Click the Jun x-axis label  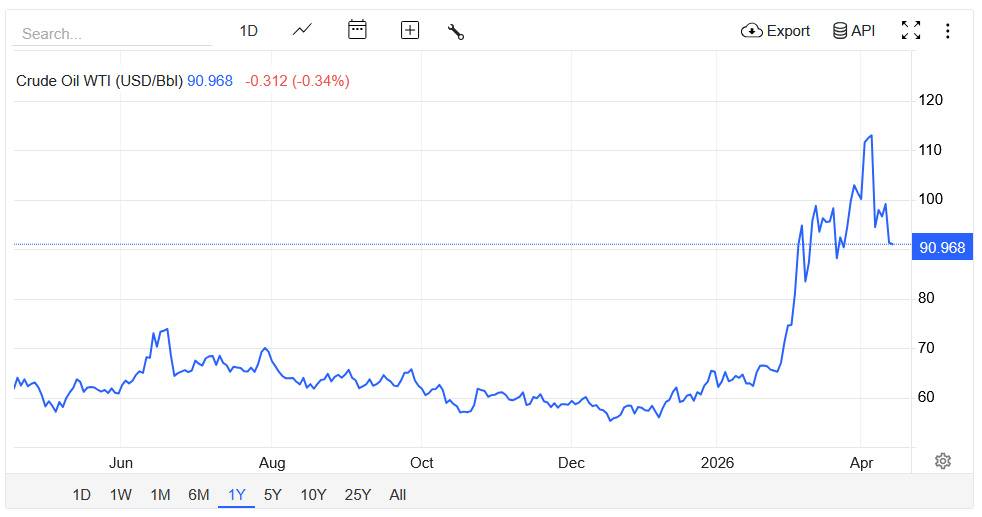[x=121, y=463]
